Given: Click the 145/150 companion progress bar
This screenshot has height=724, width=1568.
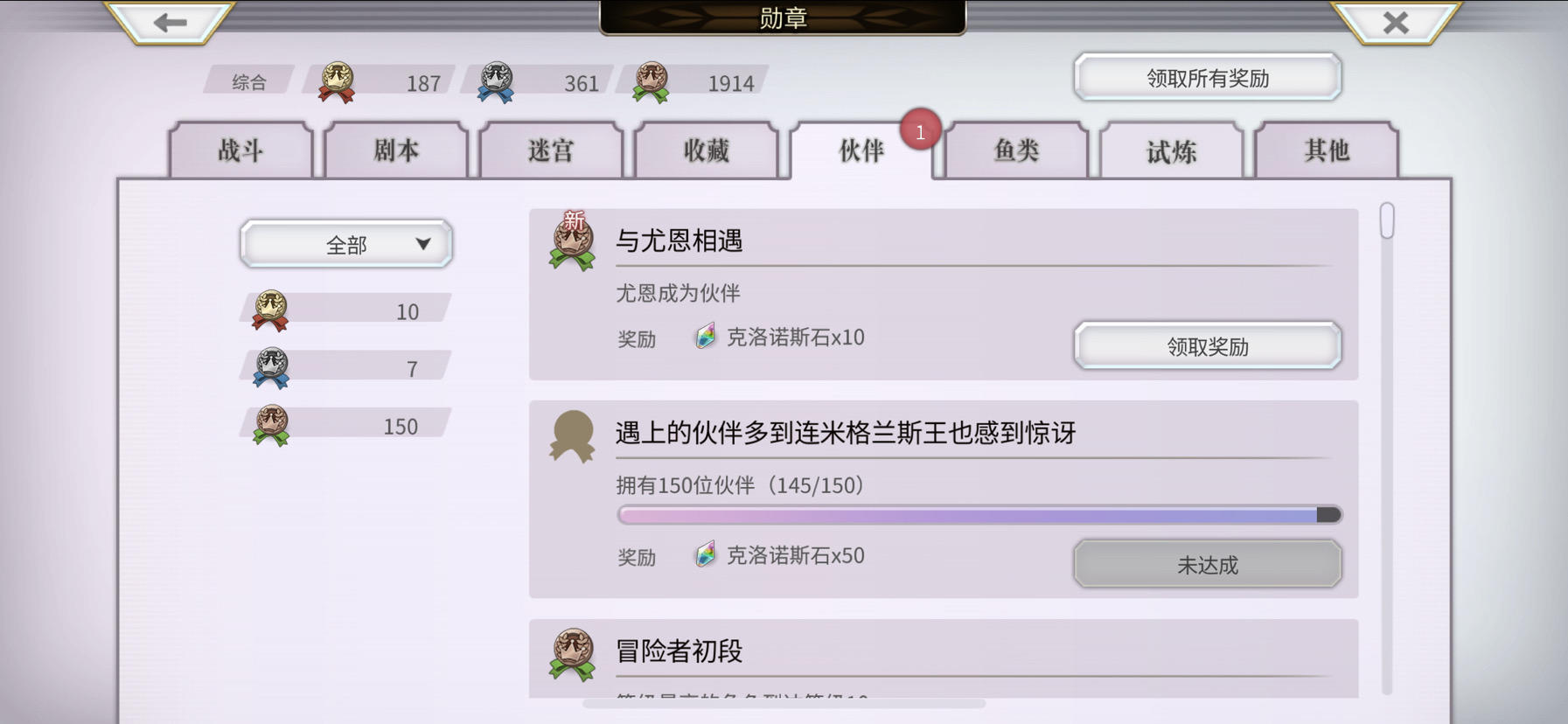Looking at the screenshot, I should point(979,515).
